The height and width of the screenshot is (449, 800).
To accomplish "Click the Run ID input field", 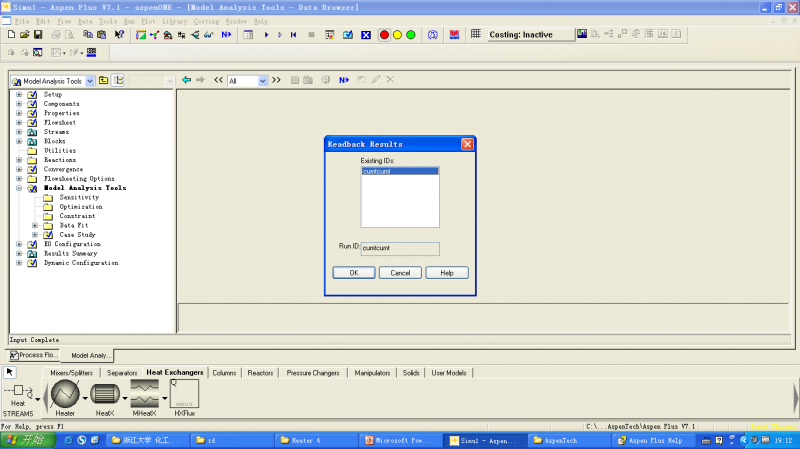I will (400, 248).
